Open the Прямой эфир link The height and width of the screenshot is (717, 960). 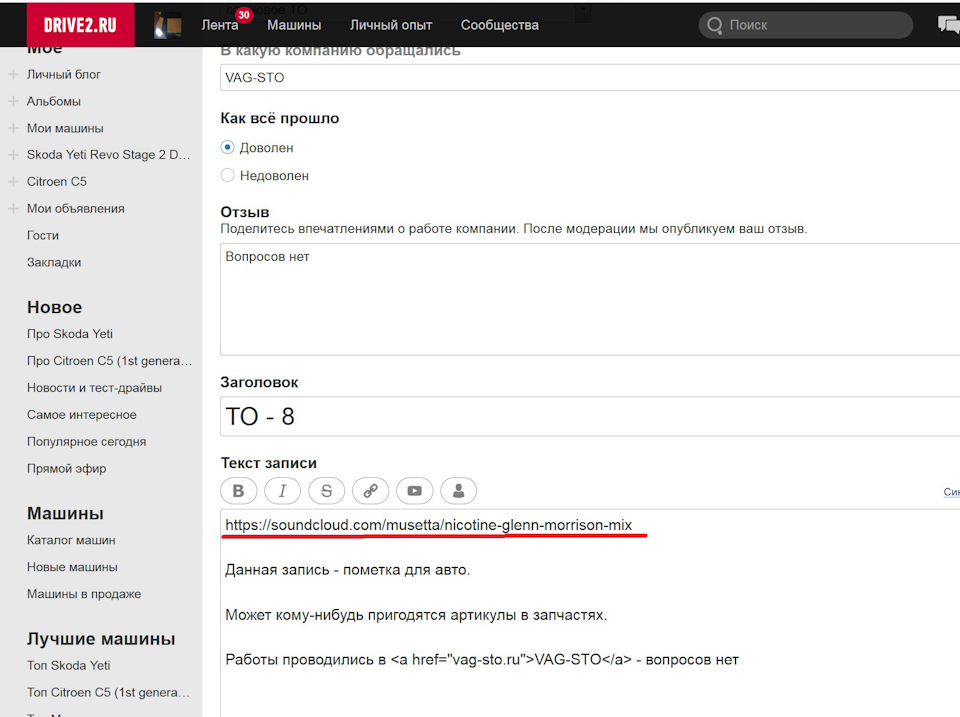(66, 468)
